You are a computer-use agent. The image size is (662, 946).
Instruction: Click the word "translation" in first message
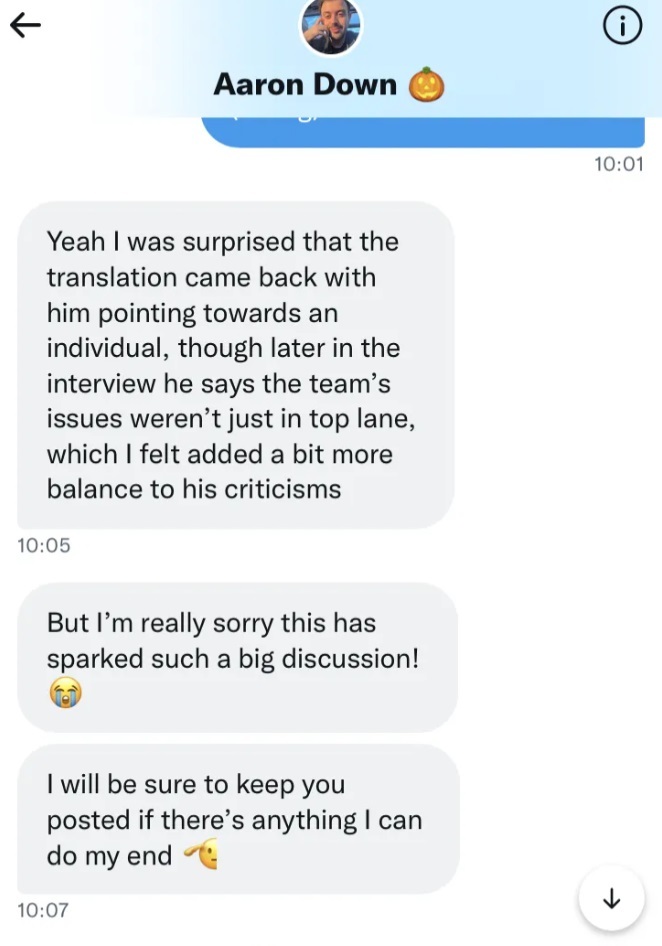(111, 277)
